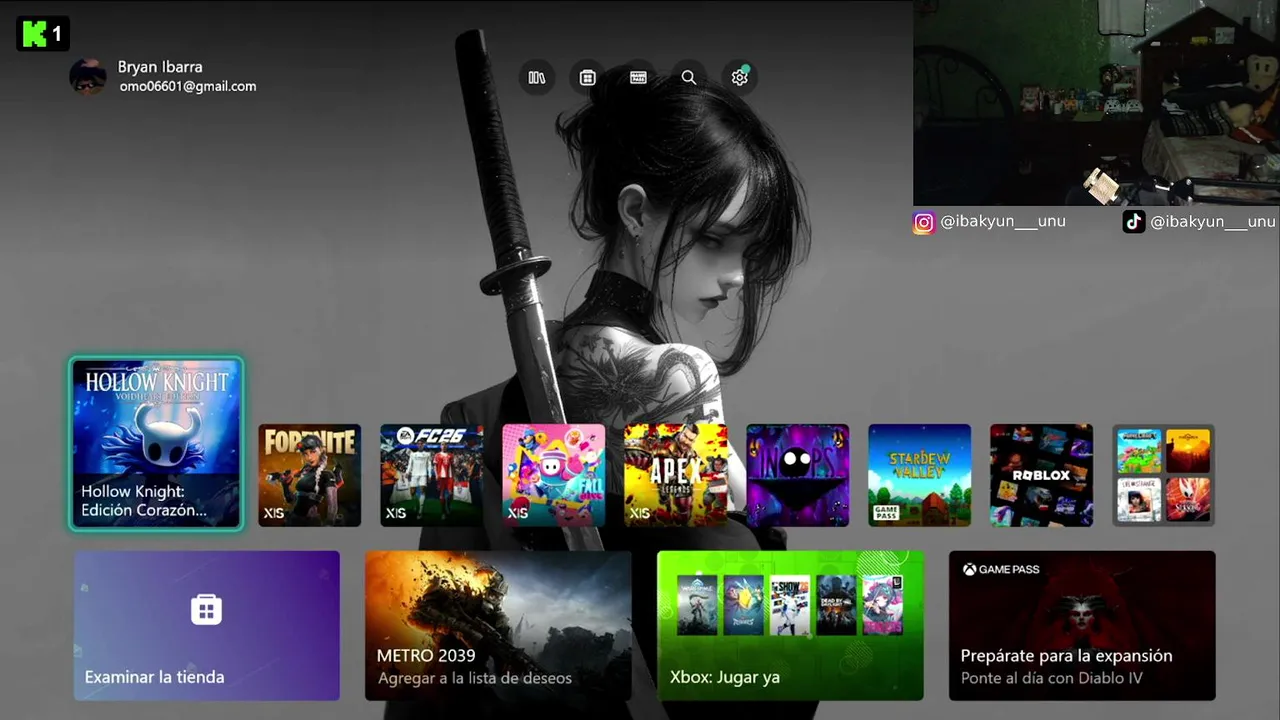Click the TikTok icon in stream overlay
Image resolution: width=1280 pixels, height=720 pixels.
click(1134, 222)
